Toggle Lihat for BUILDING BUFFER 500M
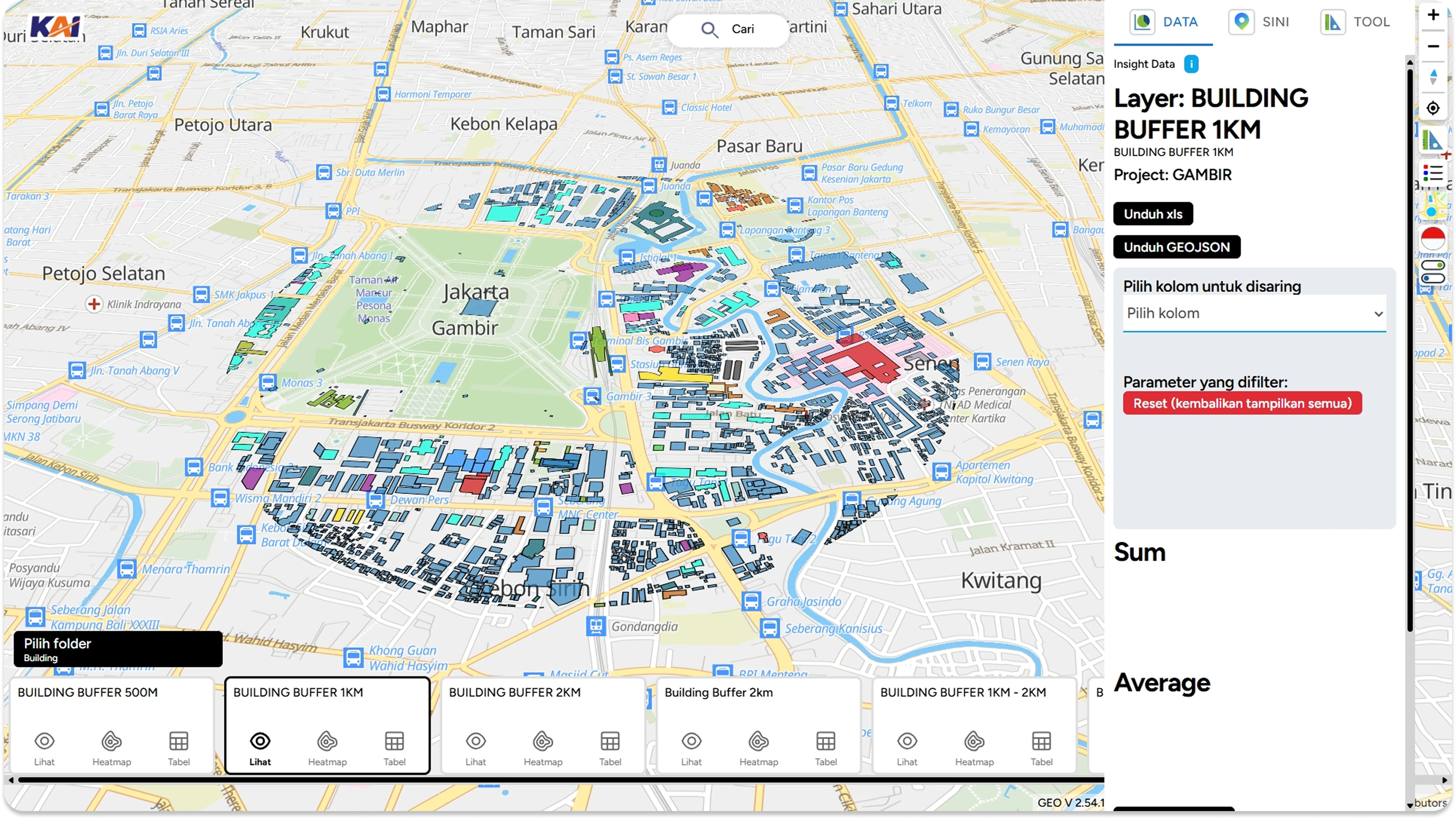This screenshot has height=819, width=1456. (44, 748)
